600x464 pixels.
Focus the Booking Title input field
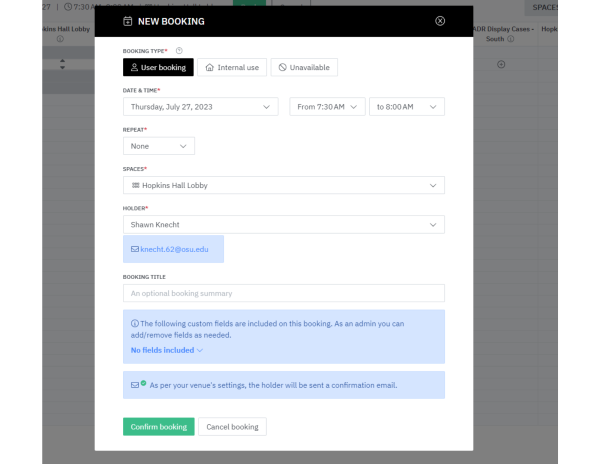click(x=284, y=293)
